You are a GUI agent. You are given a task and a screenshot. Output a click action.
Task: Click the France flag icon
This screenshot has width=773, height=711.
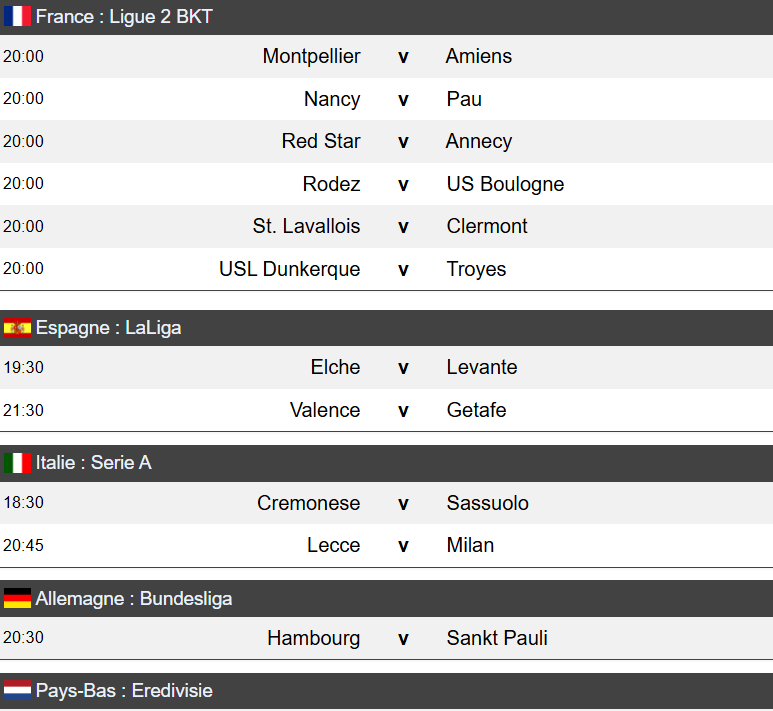(x=17, y=17)
